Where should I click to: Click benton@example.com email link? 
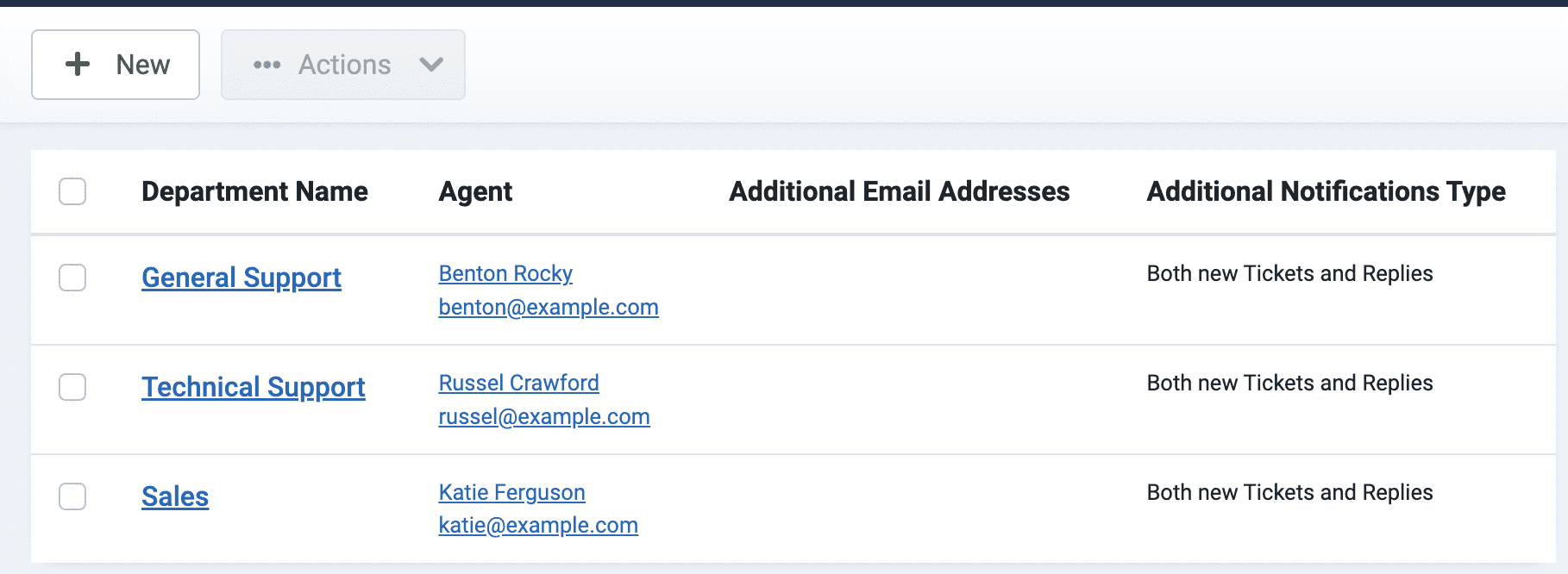tap(549, 307)
